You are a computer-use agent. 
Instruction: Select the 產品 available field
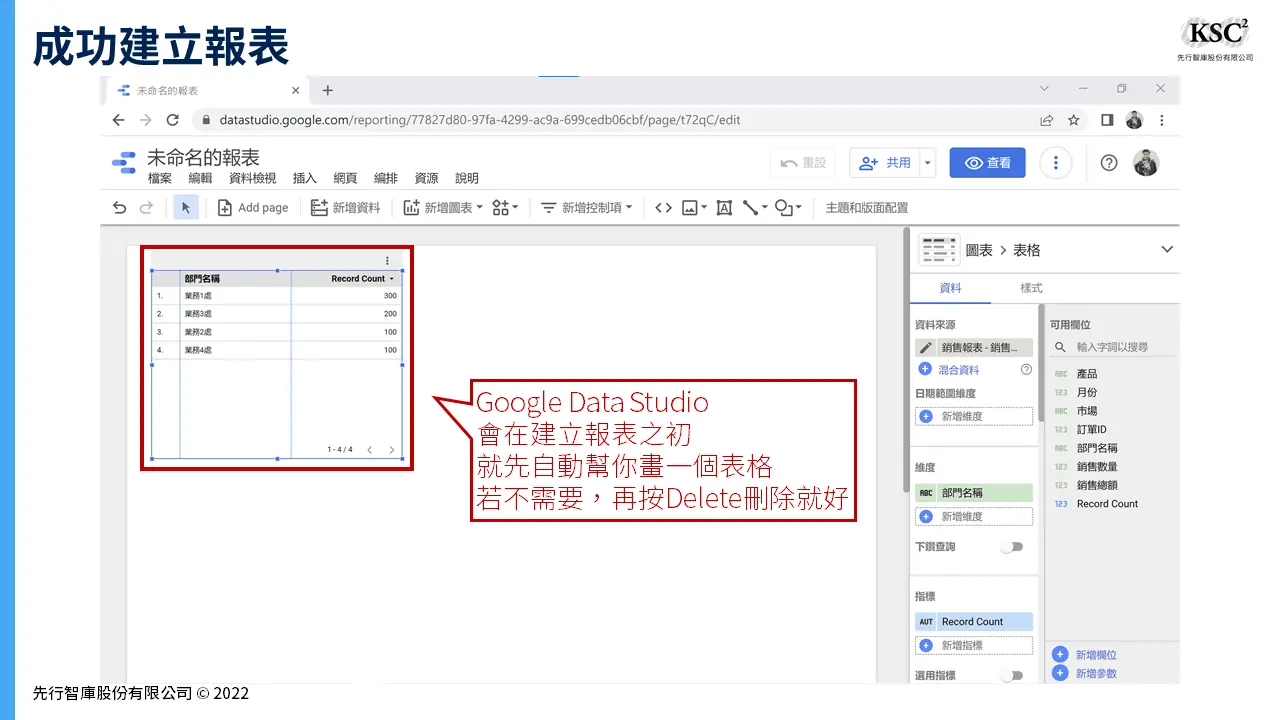pyautogui.click(x=1087, y=374)
